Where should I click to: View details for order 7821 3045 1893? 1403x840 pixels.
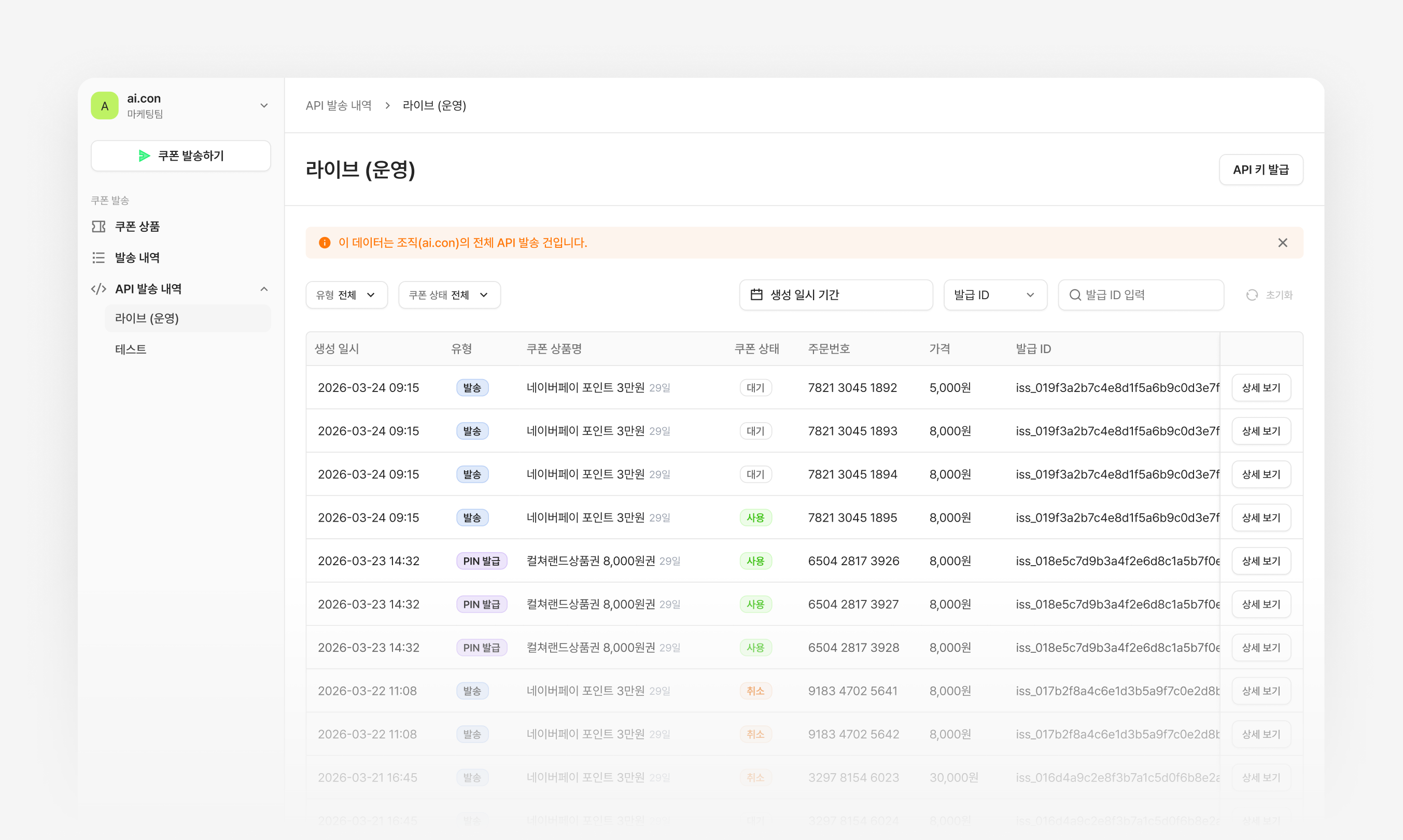click(x=1261, y=431)
